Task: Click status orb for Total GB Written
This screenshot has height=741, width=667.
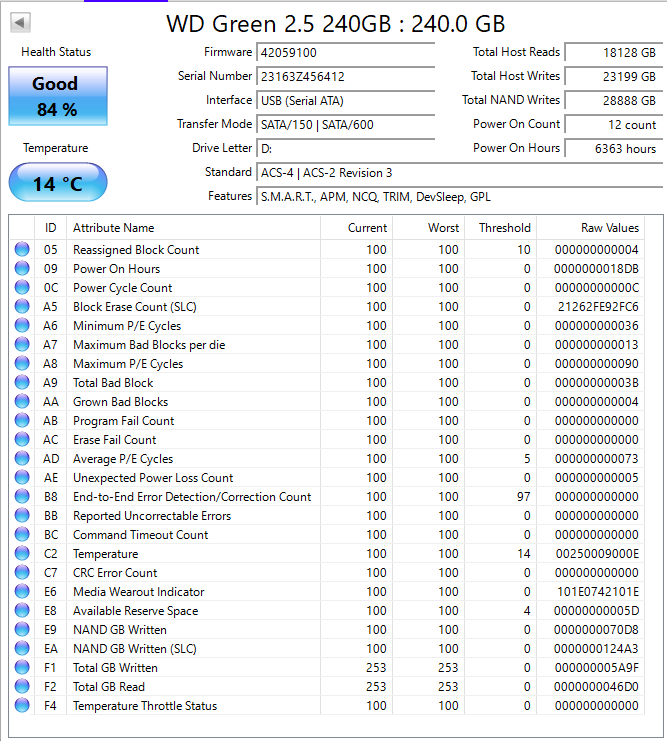Action: pos(22,667)
